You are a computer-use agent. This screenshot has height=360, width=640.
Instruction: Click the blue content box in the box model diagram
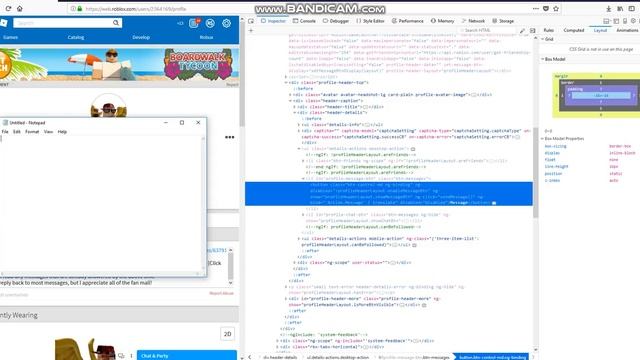pyautogui.click(x=601, y=96)
